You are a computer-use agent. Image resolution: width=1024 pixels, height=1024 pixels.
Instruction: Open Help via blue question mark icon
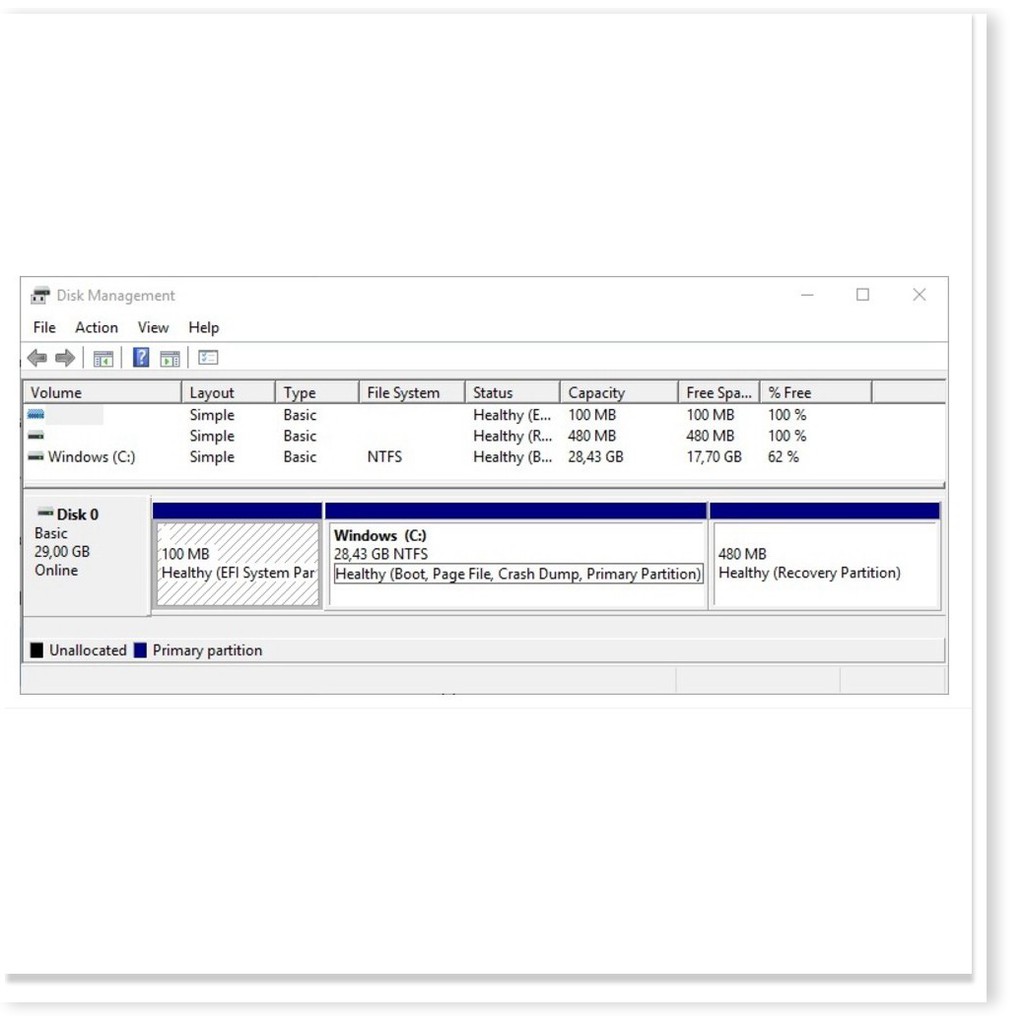click(x=141, y=358)
